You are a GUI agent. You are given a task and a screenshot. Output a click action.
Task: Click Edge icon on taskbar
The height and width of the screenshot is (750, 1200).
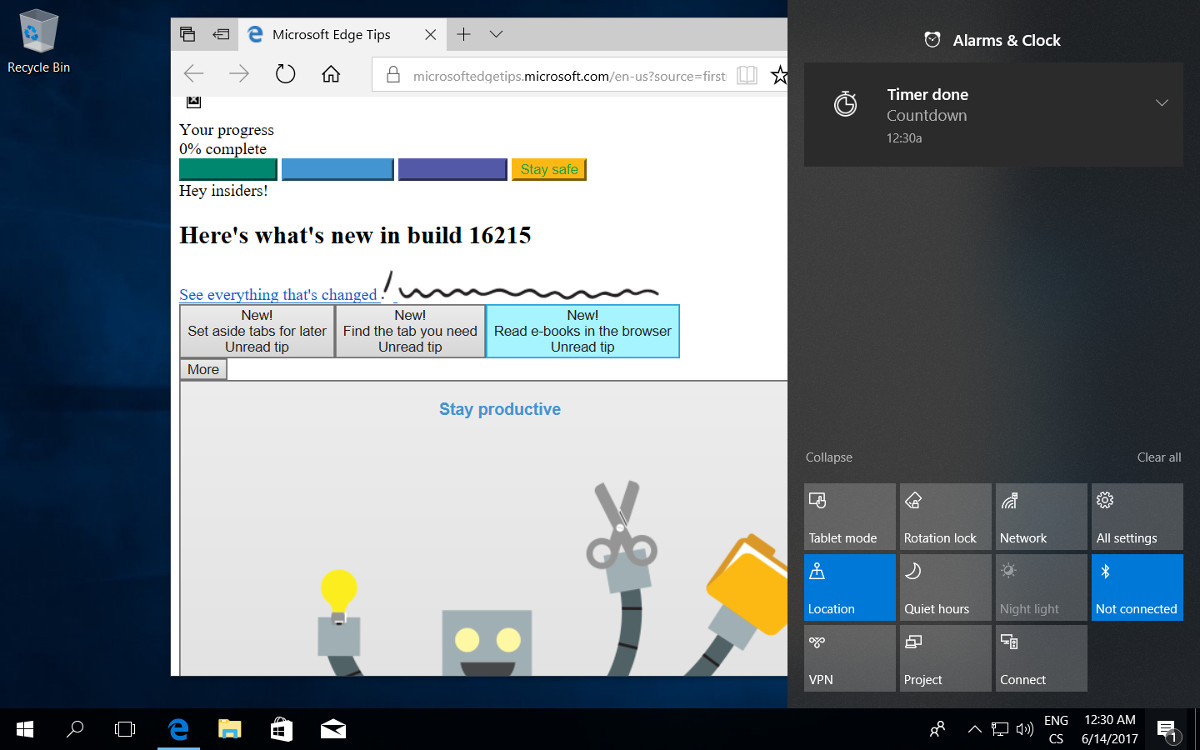pos(179,730)
